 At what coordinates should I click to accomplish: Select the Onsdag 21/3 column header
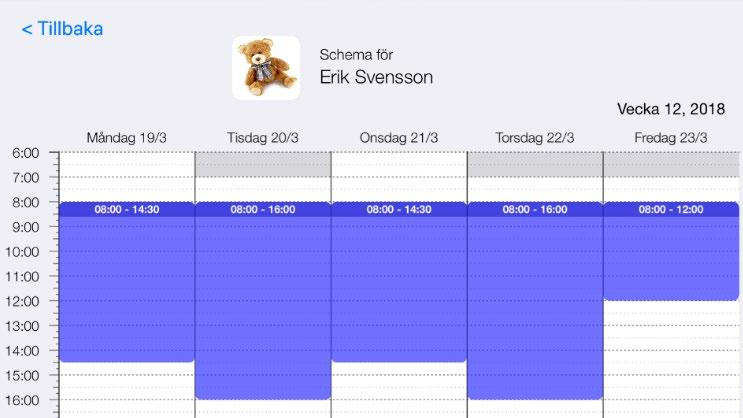click(399, 138)
